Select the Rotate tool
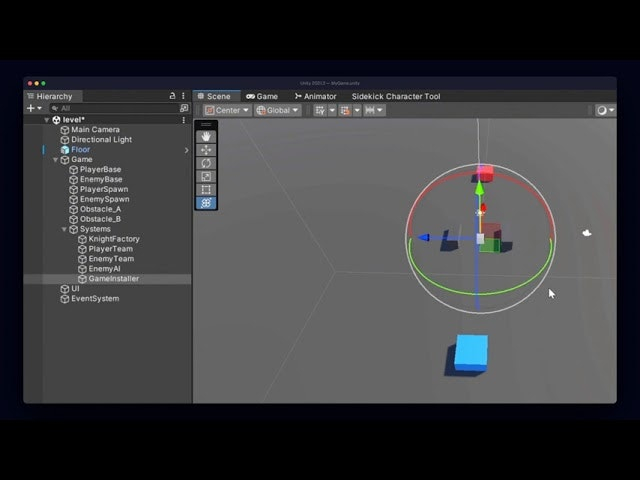Image resolution: width=640 pixels, height=480 pixels. point(206,163)
